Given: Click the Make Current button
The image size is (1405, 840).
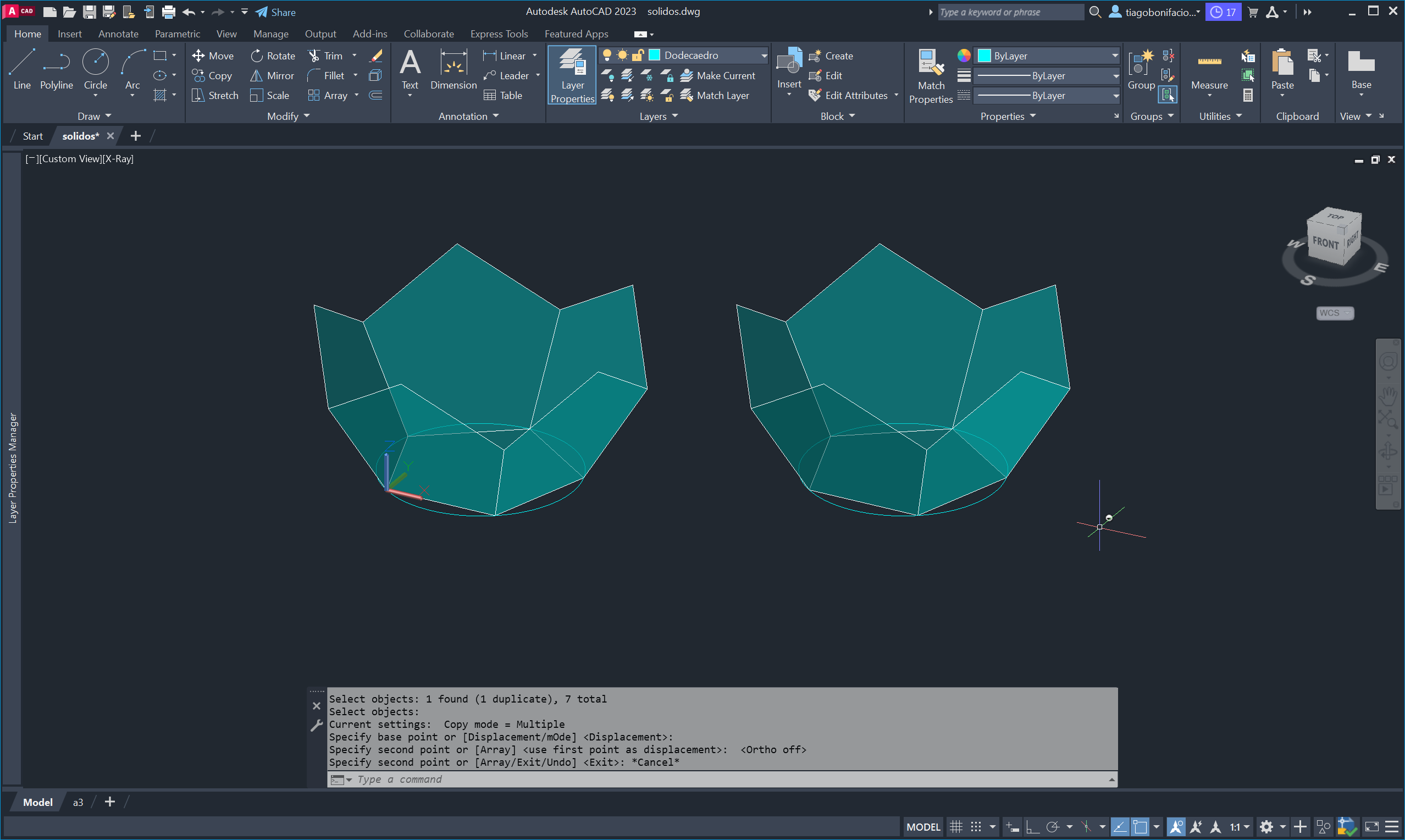Looking at the screenshot, I should click(x=718, y=75).
